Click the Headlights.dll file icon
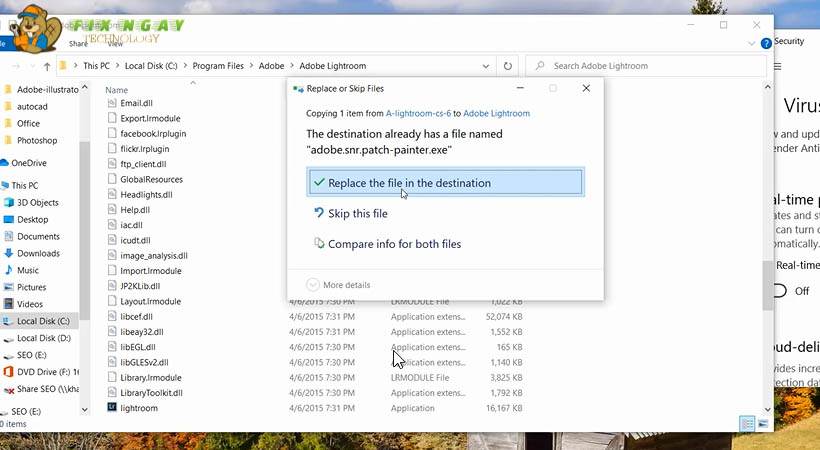This screenshot has height=450, width=820. 111,194
